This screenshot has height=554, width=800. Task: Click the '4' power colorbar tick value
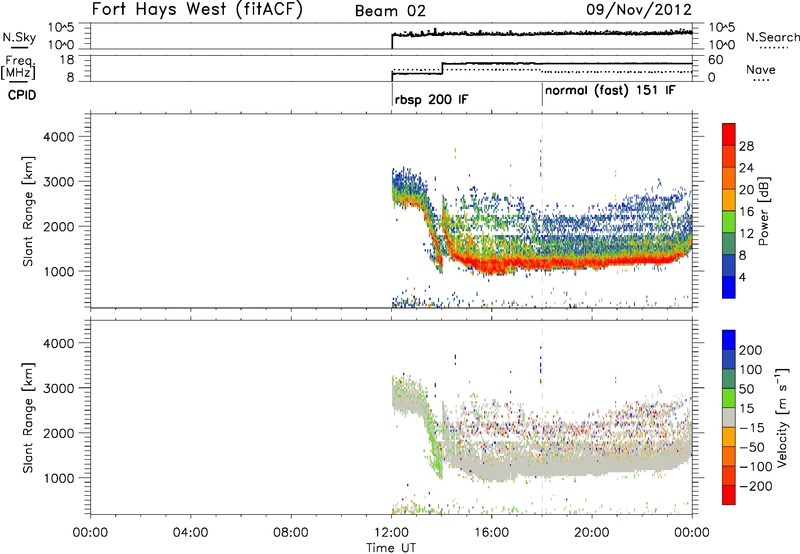pyautogui.click(x=742, y=277)
